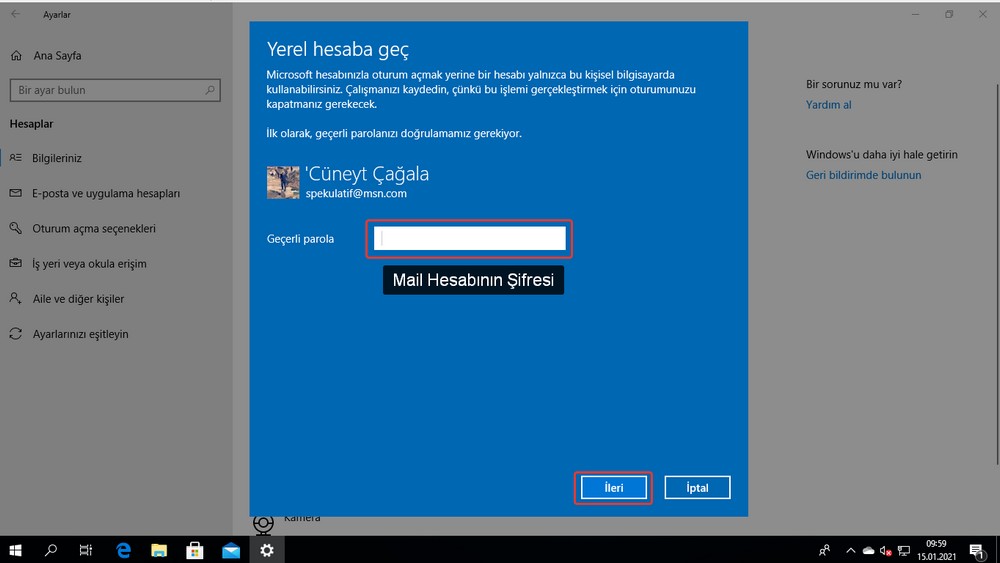Open Oturum açma seçenekleri settings page
Viewport: 1000px width, 563px height.
tap(93, 228)
